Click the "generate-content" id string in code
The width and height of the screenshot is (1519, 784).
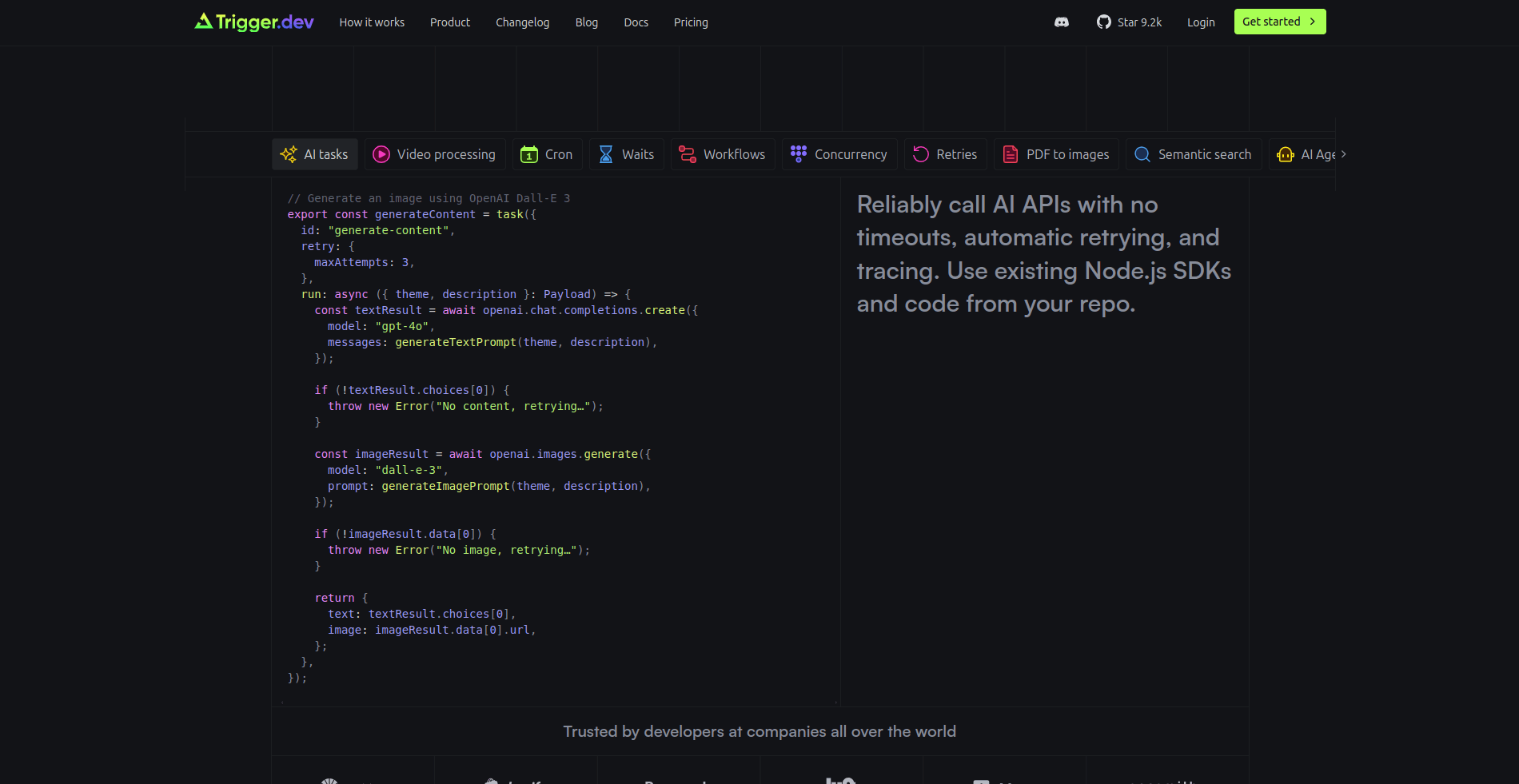(389, 230)
